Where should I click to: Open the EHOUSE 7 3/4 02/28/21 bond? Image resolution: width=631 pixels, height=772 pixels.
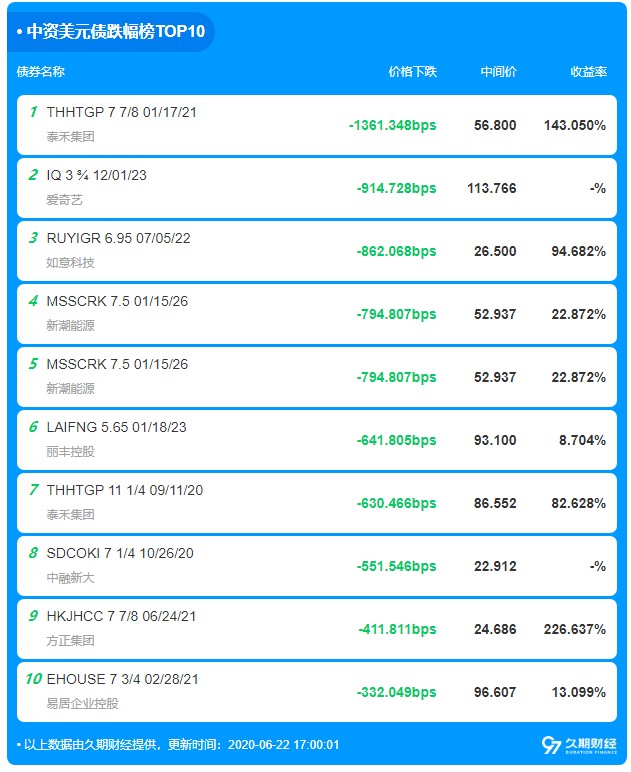(122, 679)
